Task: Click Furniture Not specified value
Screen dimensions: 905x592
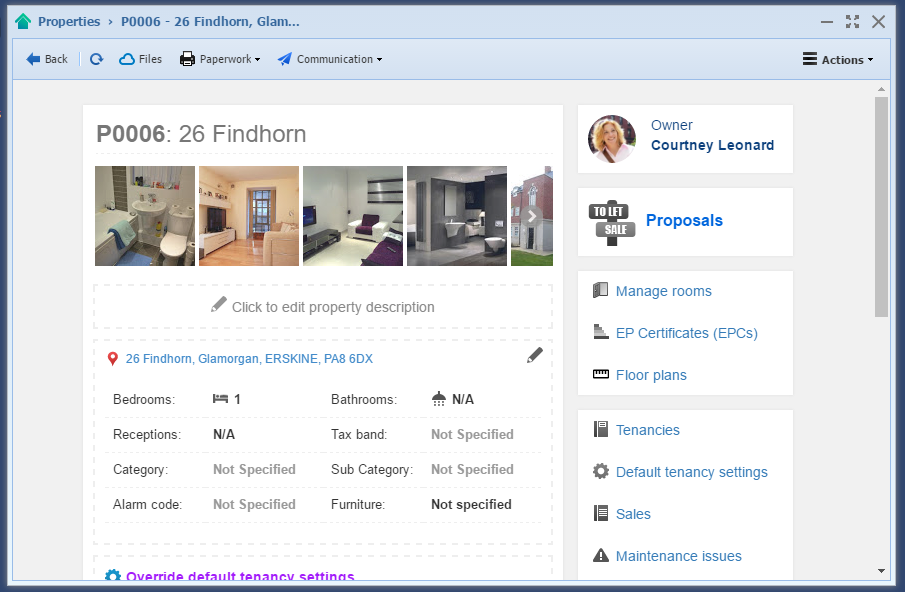Action: (x=471, y=505)
